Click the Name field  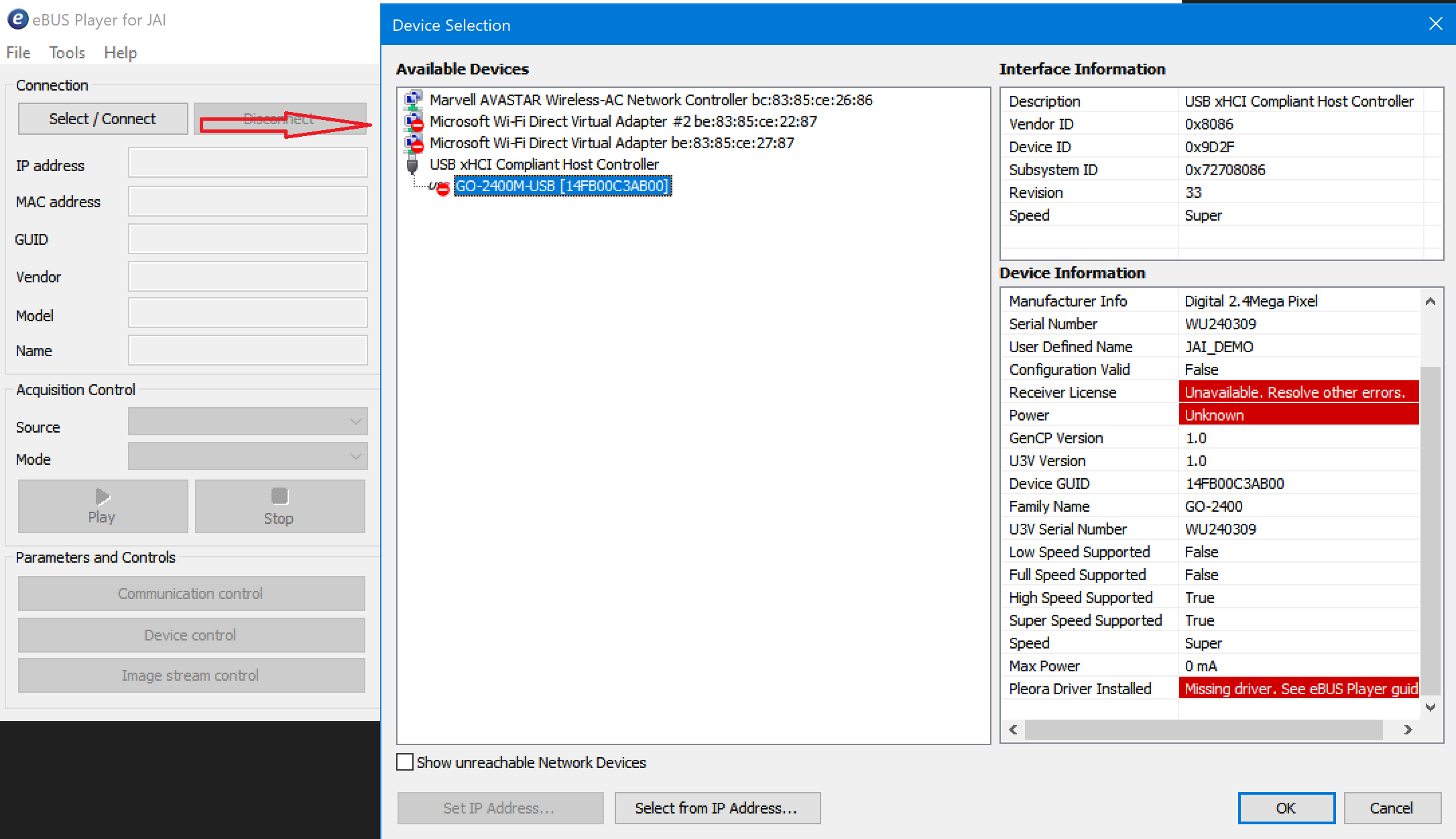click(x=248, y=350)
